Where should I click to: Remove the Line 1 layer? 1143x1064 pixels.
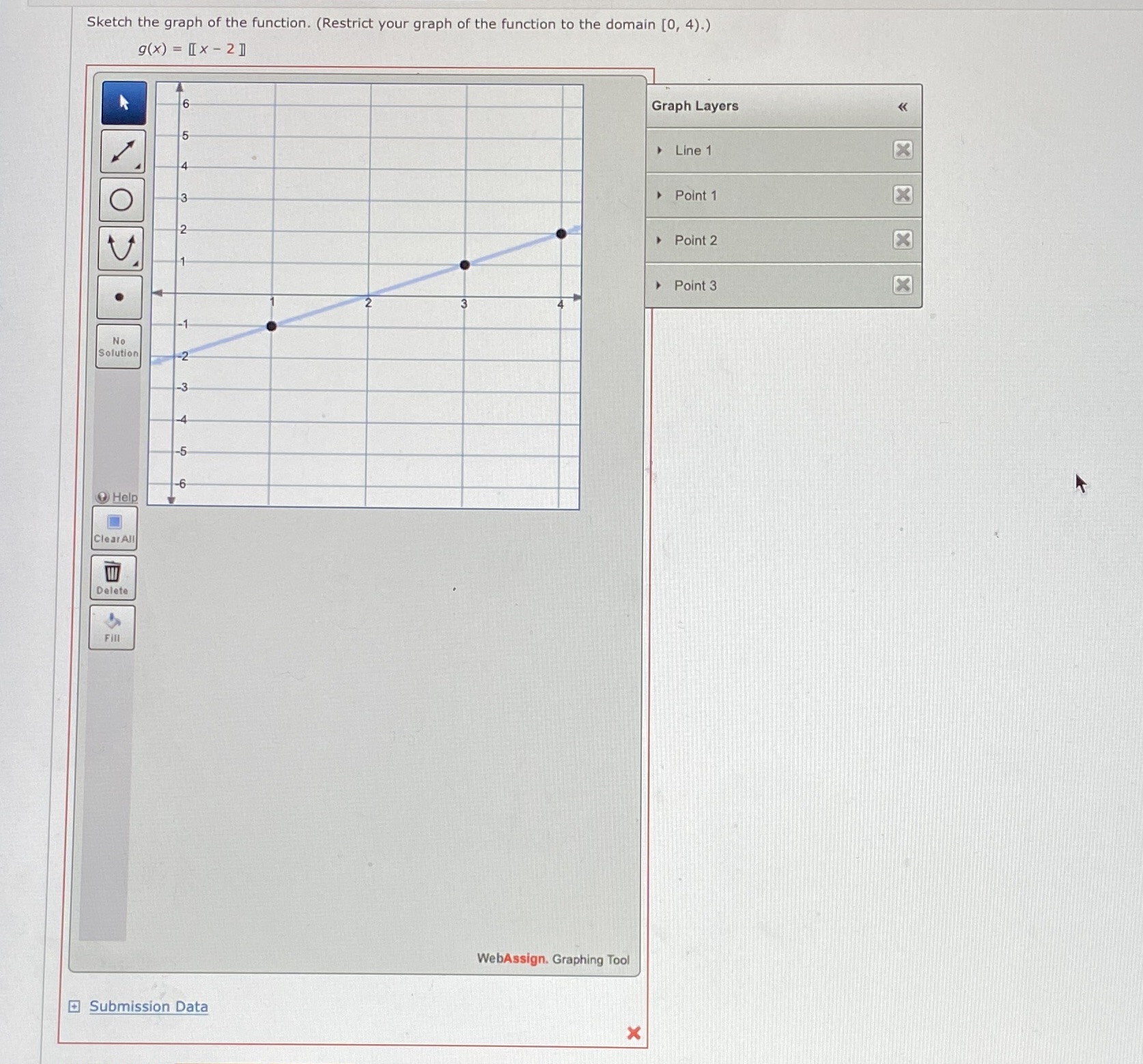(x=903, y=149)
